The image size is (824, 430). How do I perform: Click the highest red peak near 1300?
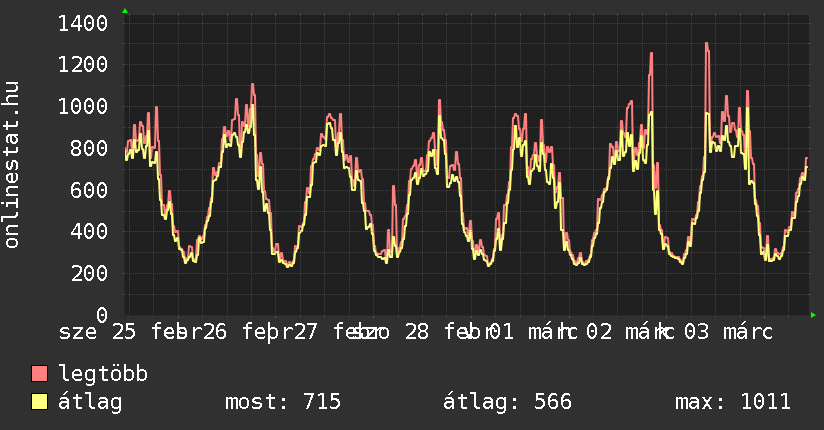pos(706,44)
